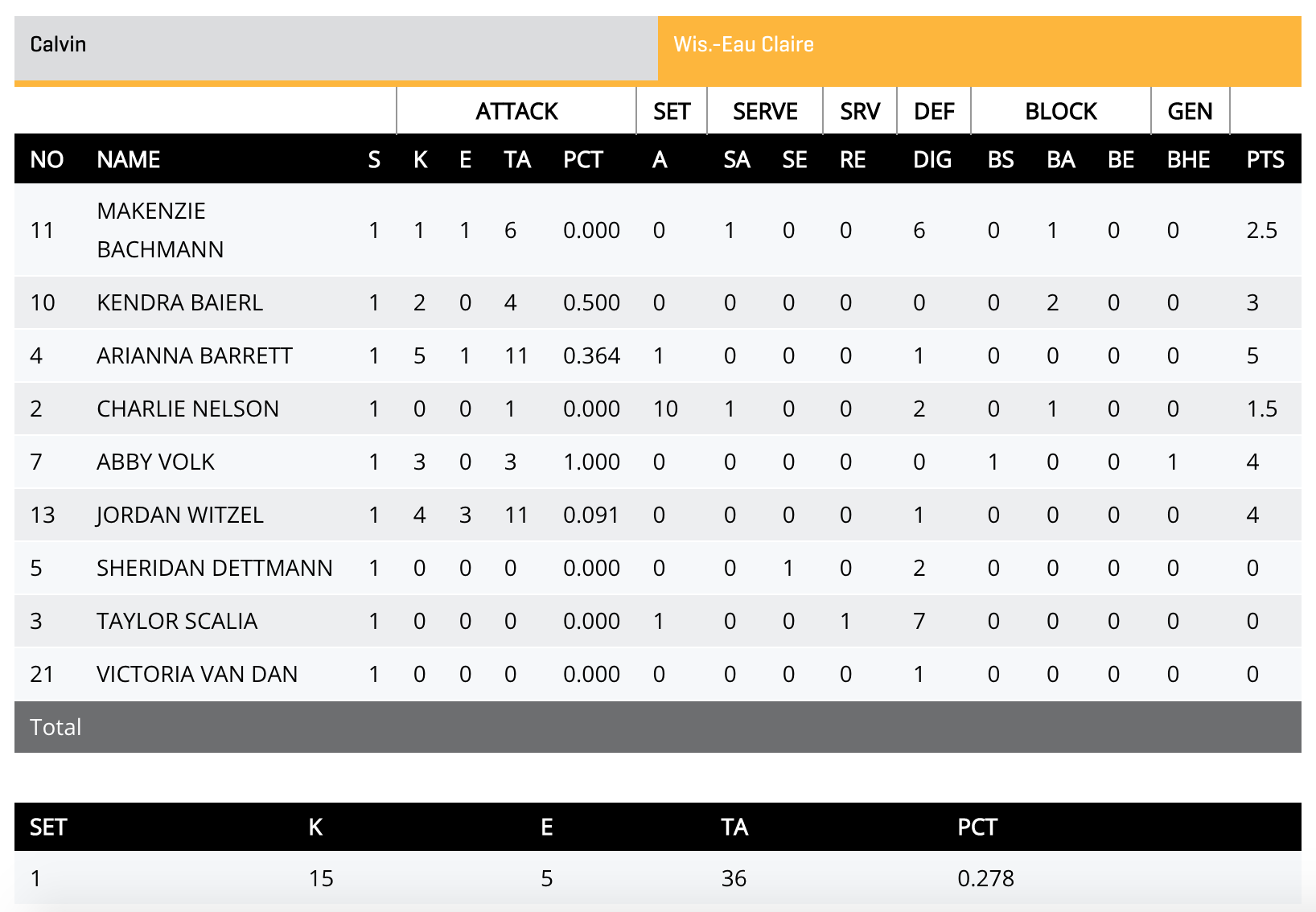Click the BLOCK section header
Image resolution: width=1316 pixels, height=912 pixels.
tap(1060, 111)
